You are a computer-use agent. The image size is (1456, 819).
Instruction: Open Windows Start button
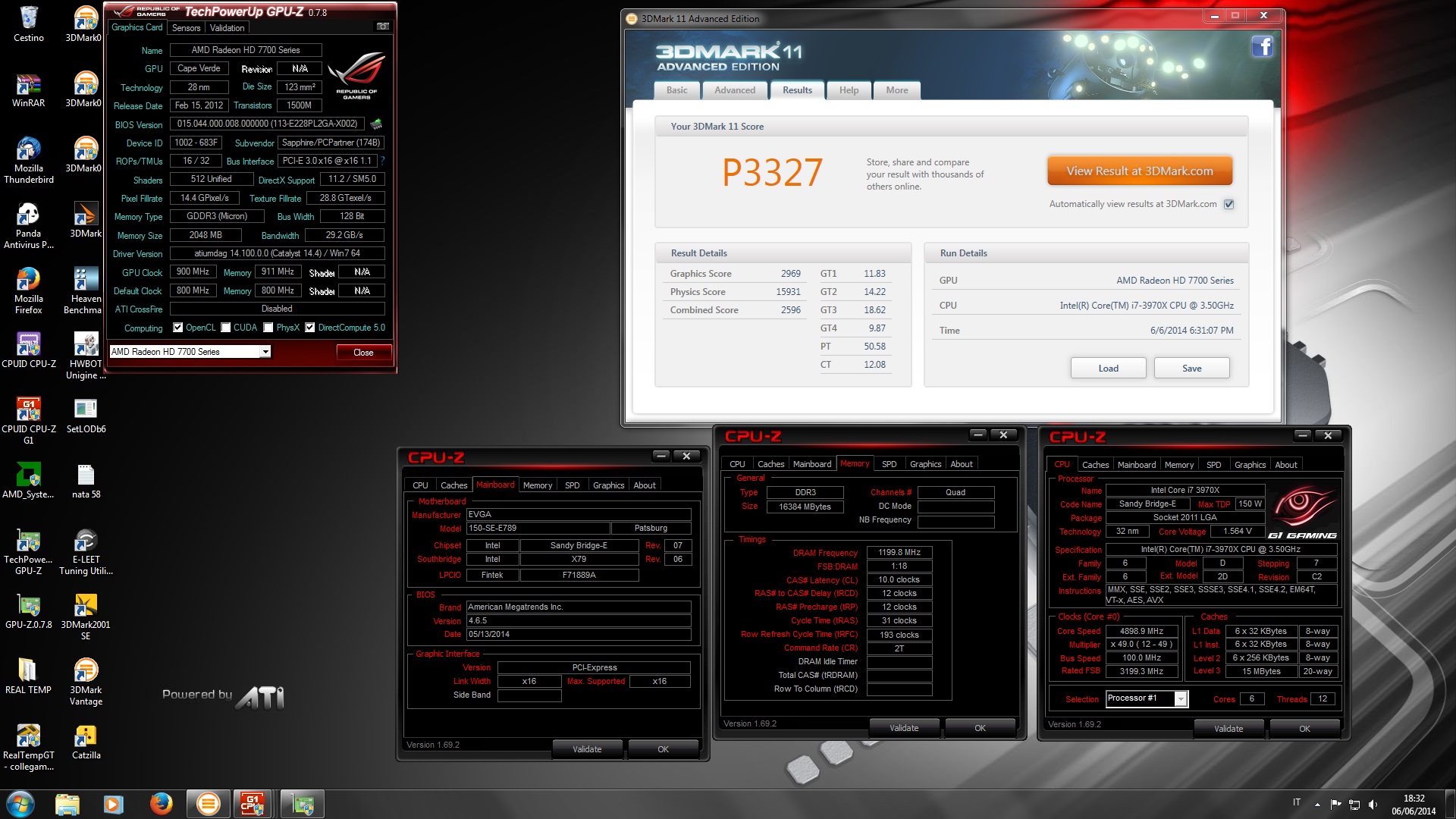pos(20,803)
